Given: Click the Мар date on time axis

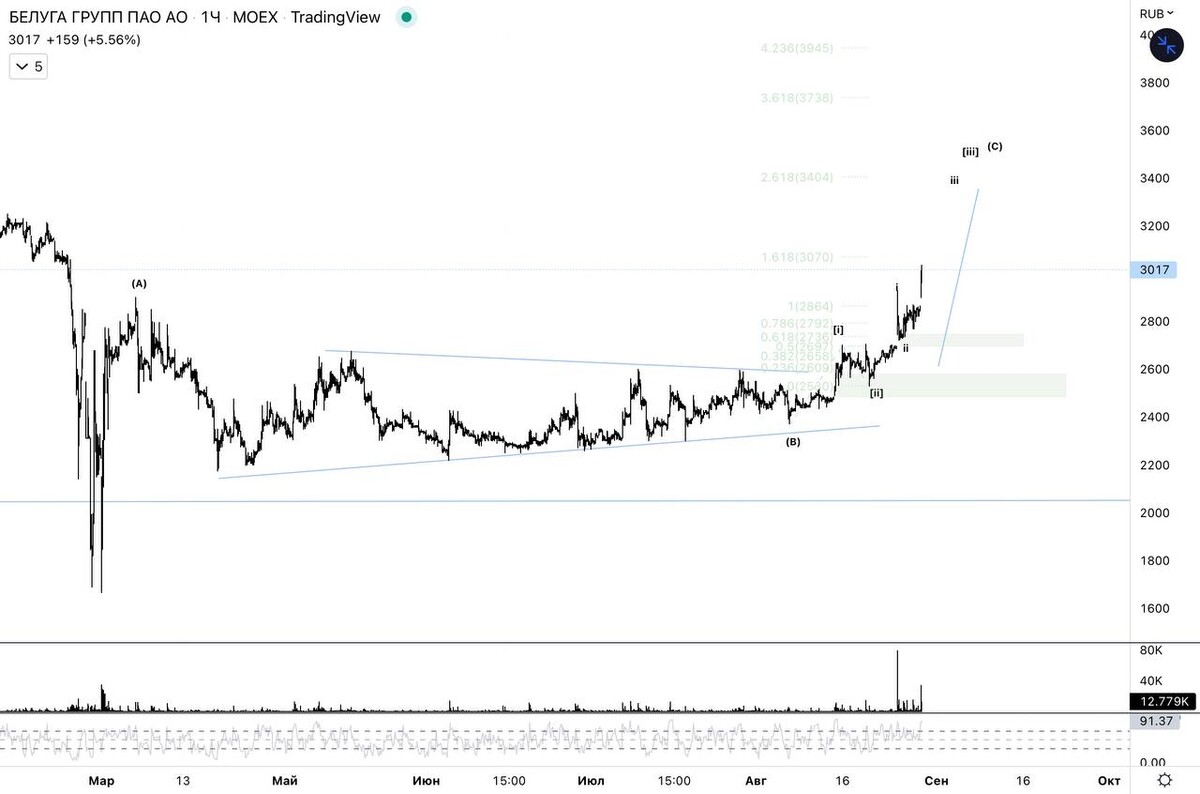Looking at the screenshot, I should coord(102,780).
